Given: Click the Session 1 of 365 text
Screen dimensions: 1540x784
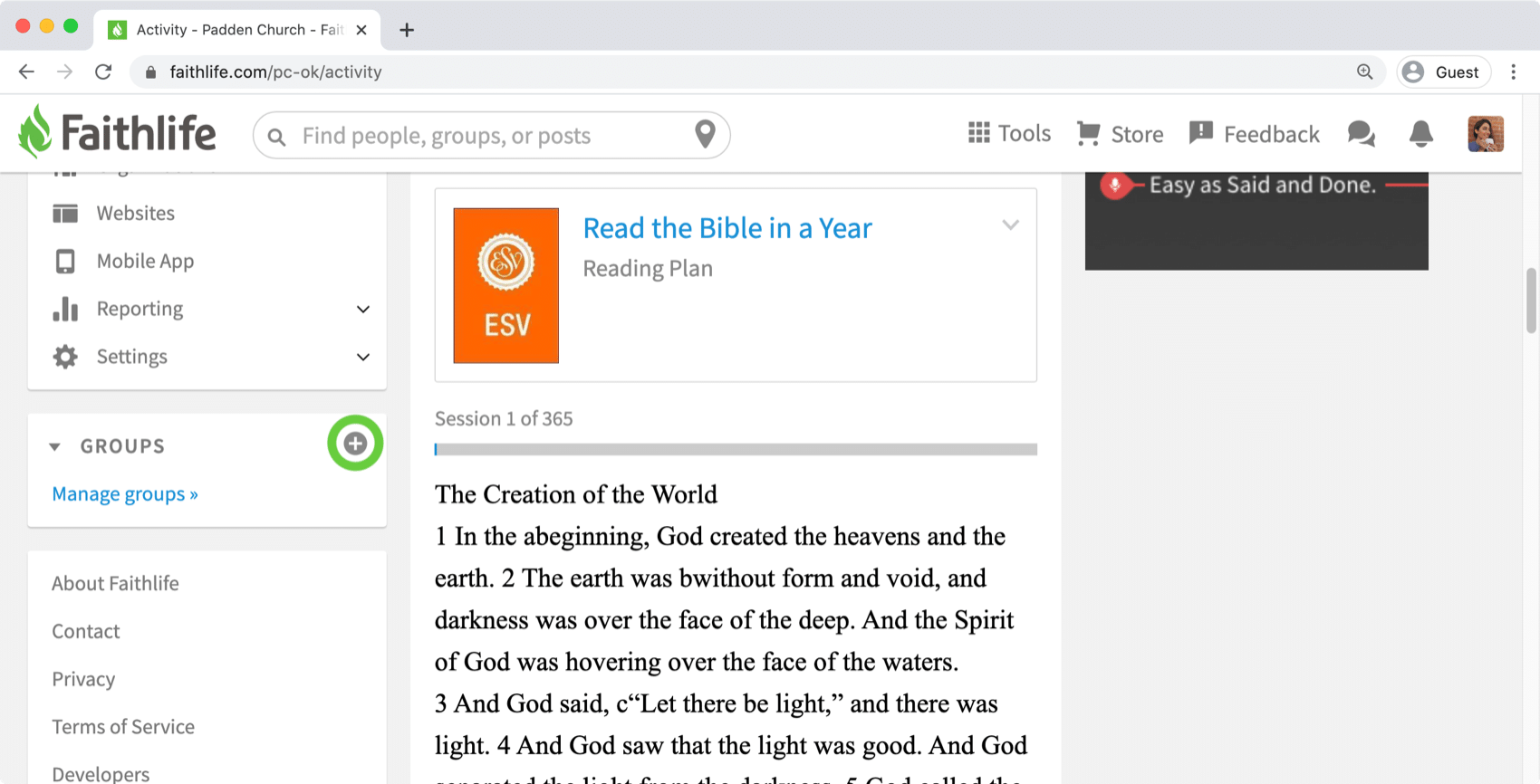Looking at the screenshot, I should point(504,418).
